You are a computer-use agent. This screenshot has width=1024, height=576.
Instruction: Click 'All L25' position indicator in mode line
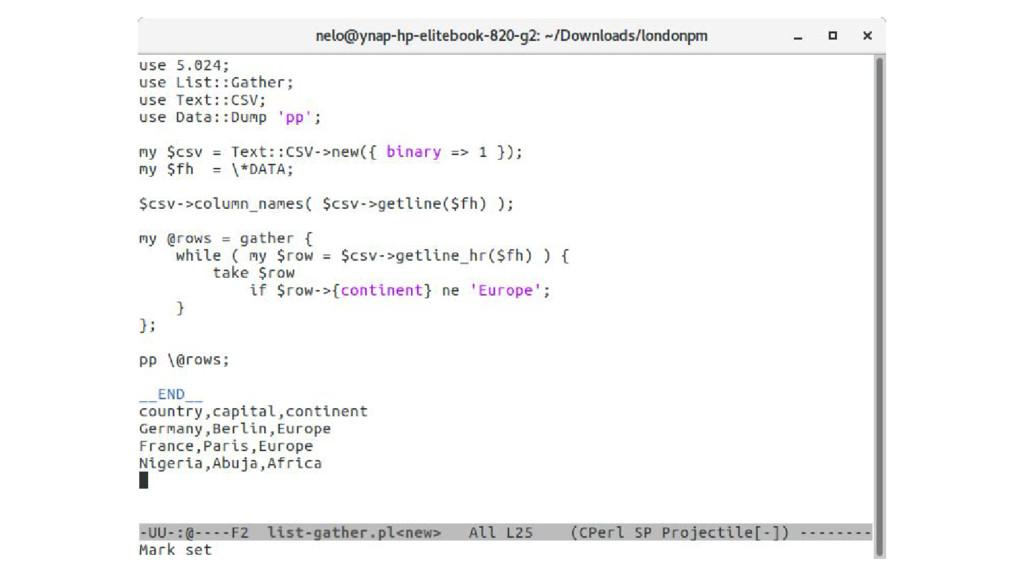500,533
